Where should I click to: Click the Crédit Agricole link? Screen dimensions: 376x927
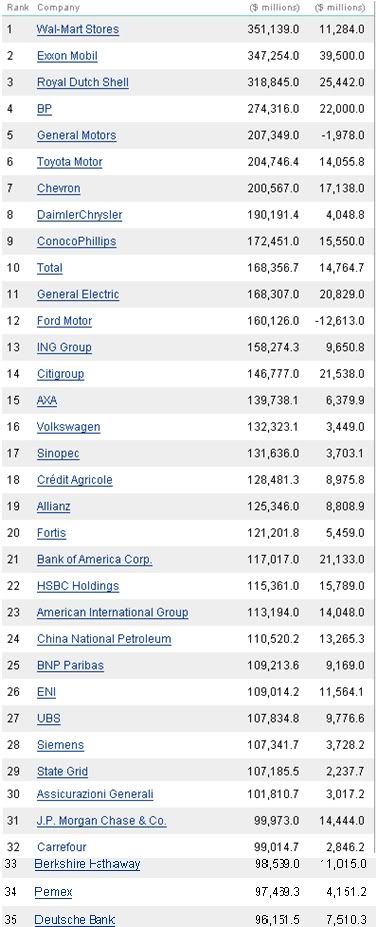[74, 480]
